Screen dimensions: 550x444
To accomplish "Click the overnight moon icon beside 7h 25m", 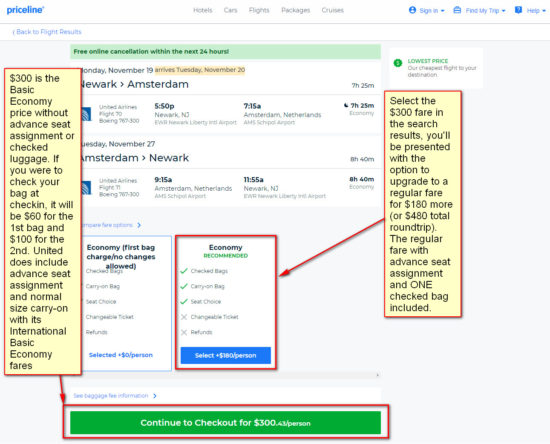I will coord(346,105).
